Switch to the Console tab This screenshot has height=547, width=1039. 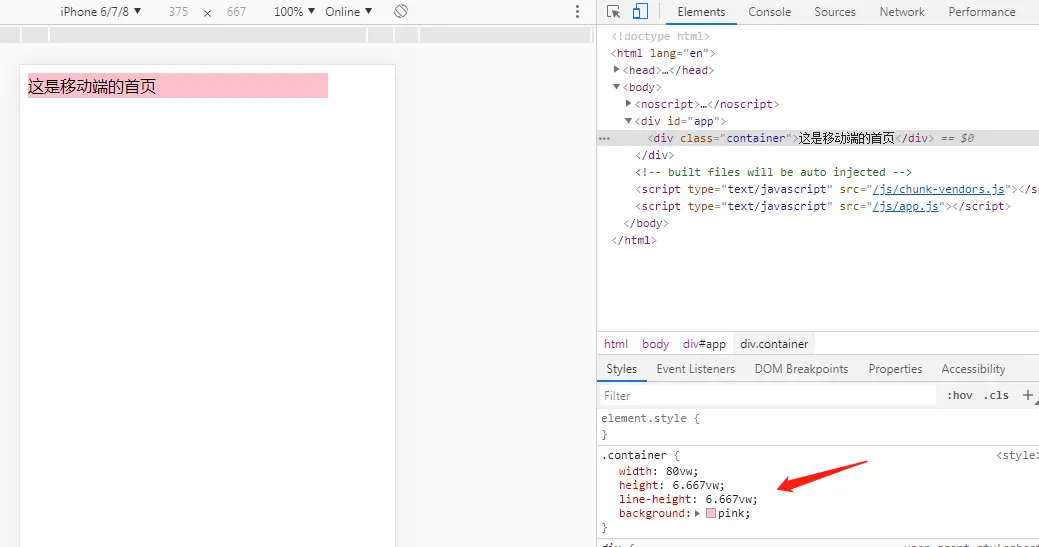pyautogui.click(x=769, y=11)
